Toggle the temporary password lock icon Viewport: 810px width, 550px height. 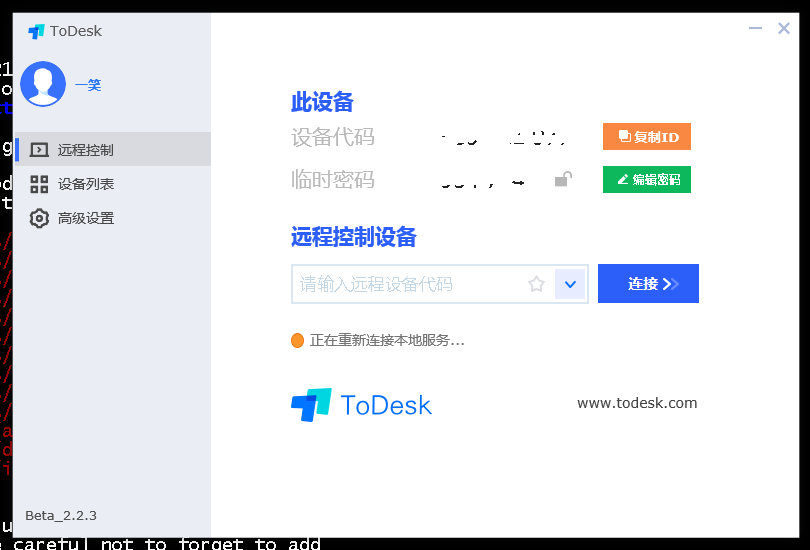pyautogui.click(x=563, y=179)
